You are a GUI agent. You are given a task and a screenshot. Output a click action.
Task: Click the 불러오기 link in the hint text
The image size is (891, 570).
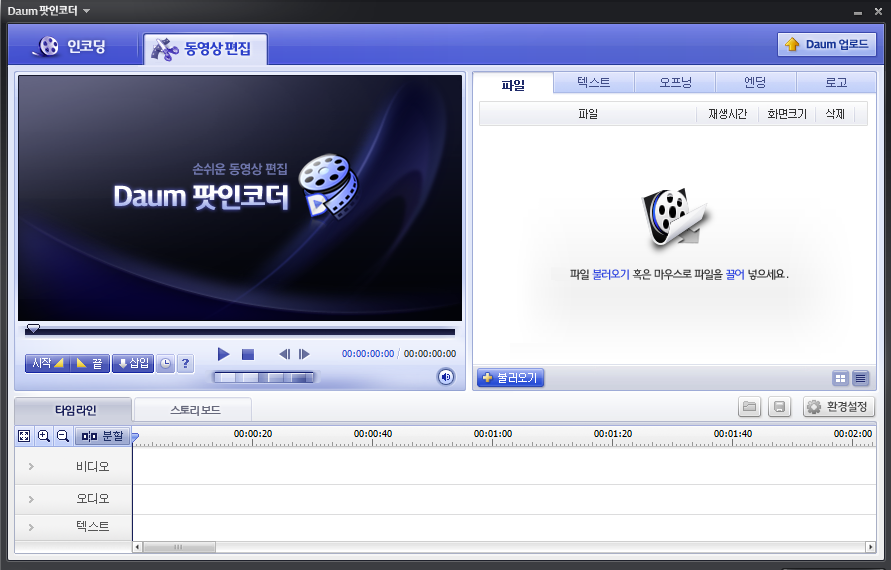coord(611,274)
